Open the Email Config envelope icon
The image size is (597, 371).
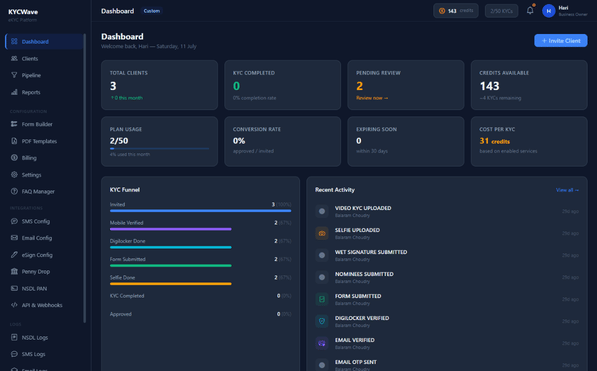pos(14,238)
